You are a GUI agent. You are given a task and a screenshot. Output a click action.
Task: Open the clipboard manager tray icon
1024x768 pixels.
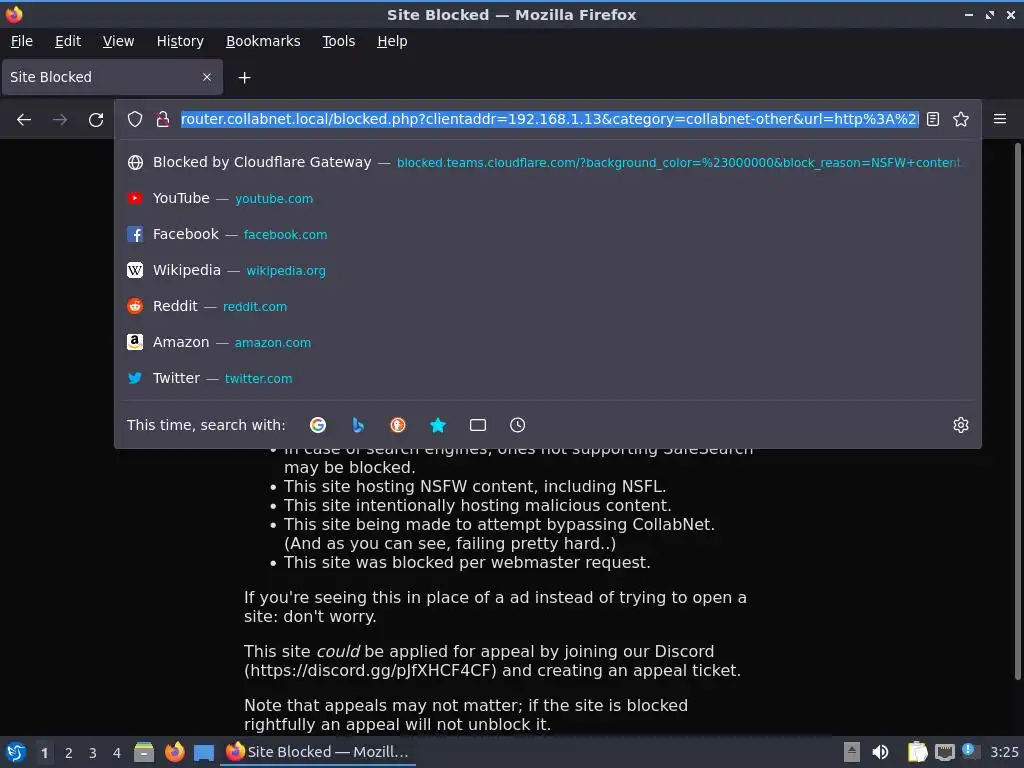pyautogui.click(x=917, y=752)
